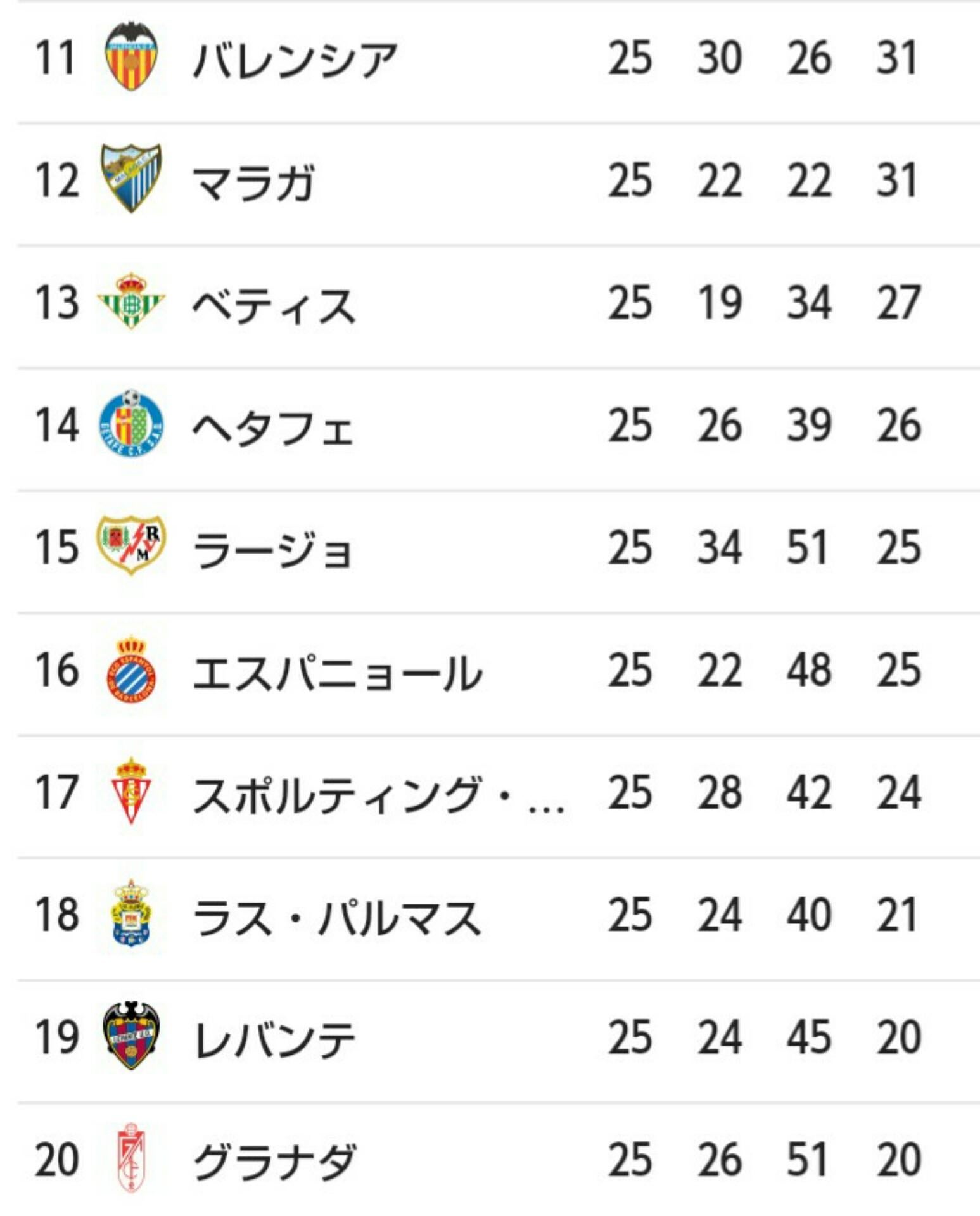The height and width of the screenshot is (1216, 980).
Task: Open the バレンシア team name link
Action: tap(295, 60)
